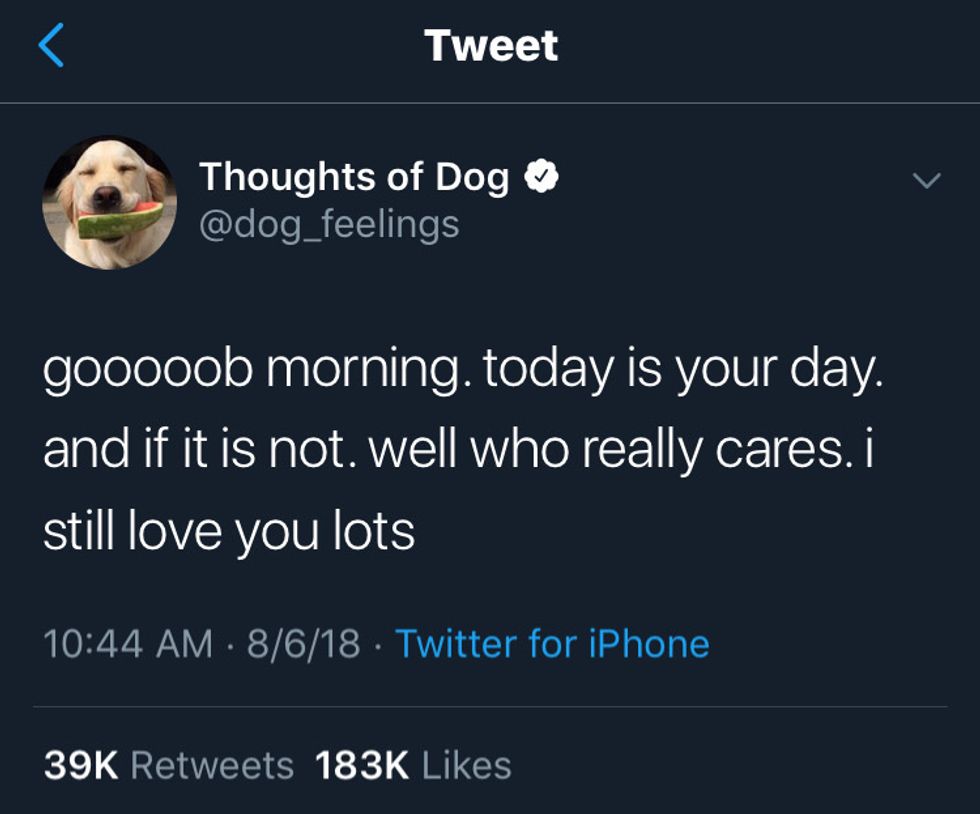
Task: Open the Thoughts of Dog profile picture
Action: (x=109, y=202)
